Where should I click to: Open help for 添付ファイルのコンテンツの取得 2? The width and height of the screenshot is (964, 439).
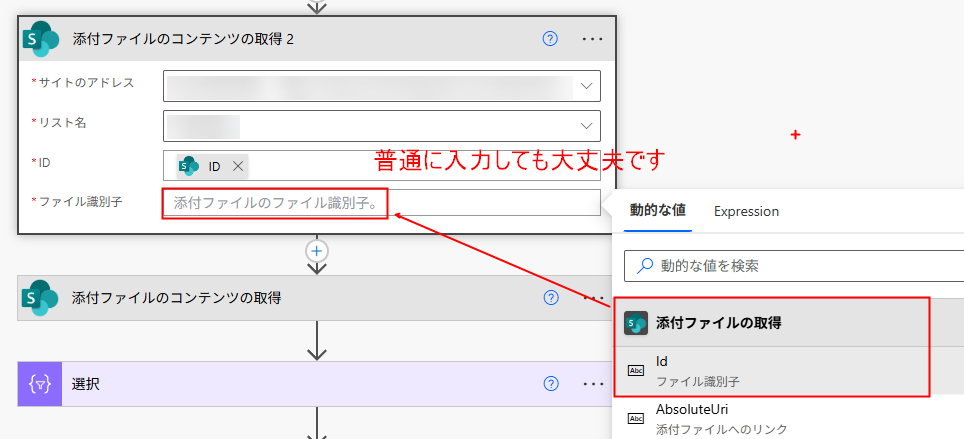(550, 39)
